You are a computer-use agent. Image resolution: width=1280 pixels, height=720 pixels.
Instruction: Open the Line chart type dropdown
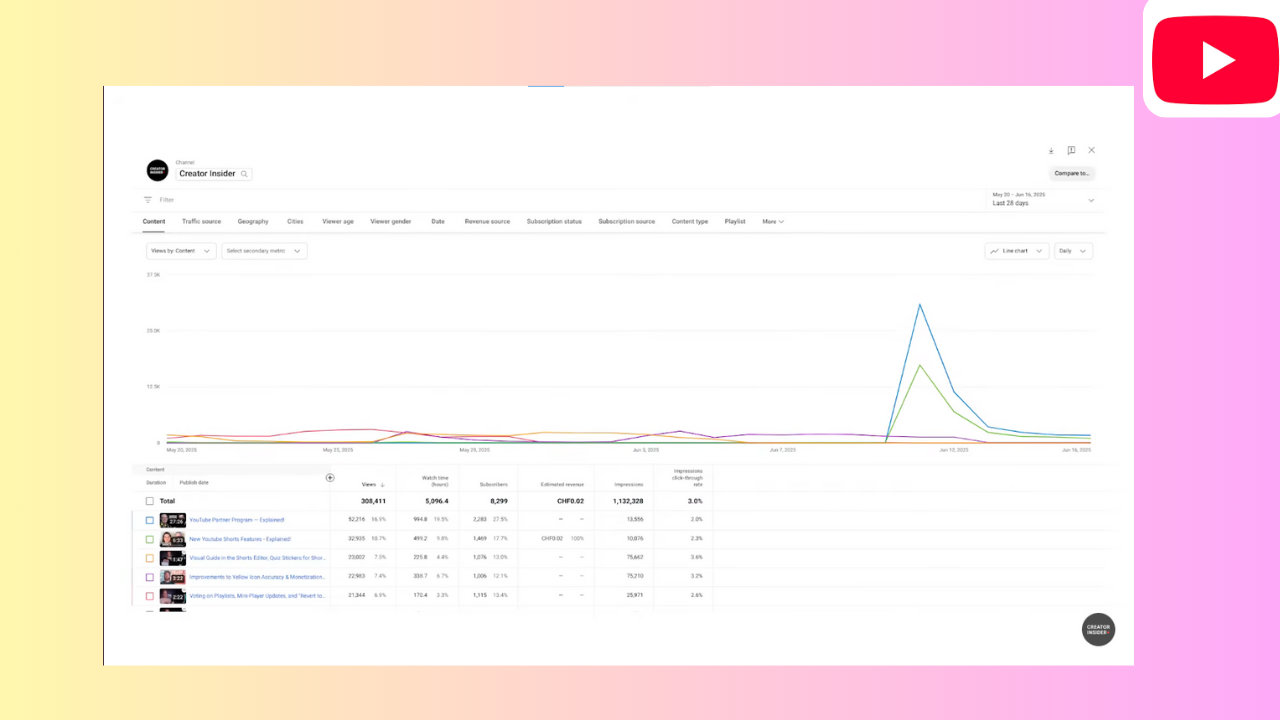[x=1016, y=251]
